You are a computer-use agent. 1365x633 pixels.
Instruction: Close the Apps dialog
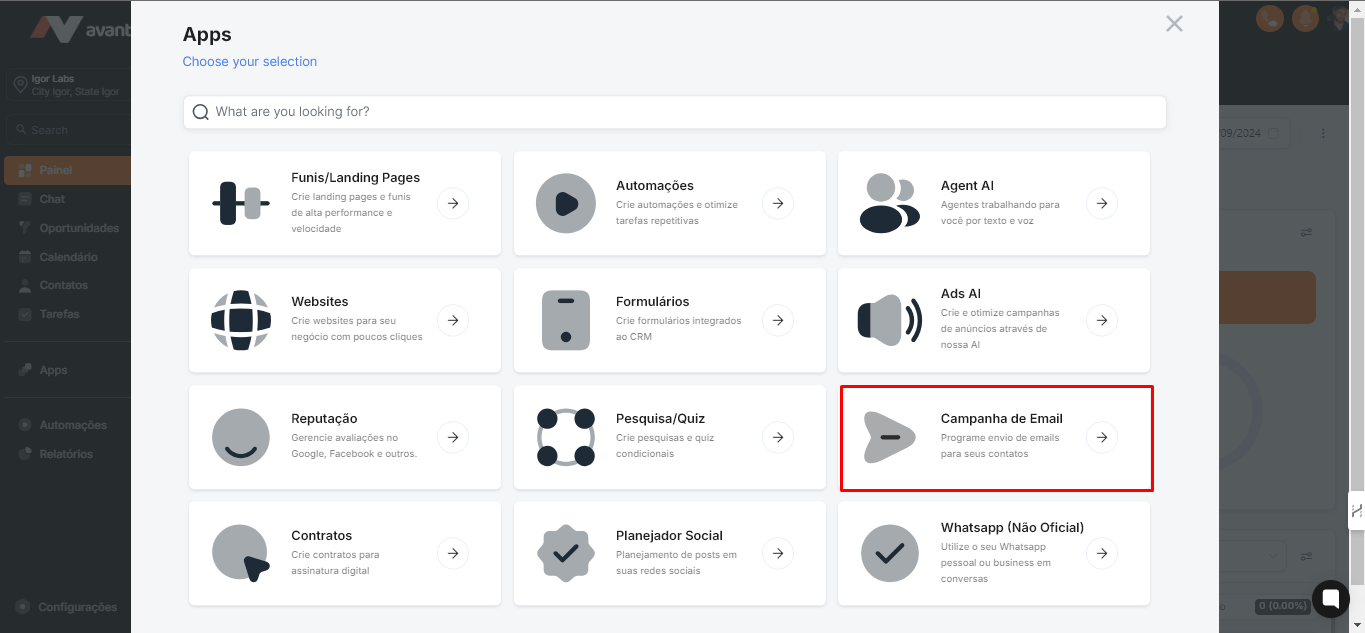click(1174, 24)
